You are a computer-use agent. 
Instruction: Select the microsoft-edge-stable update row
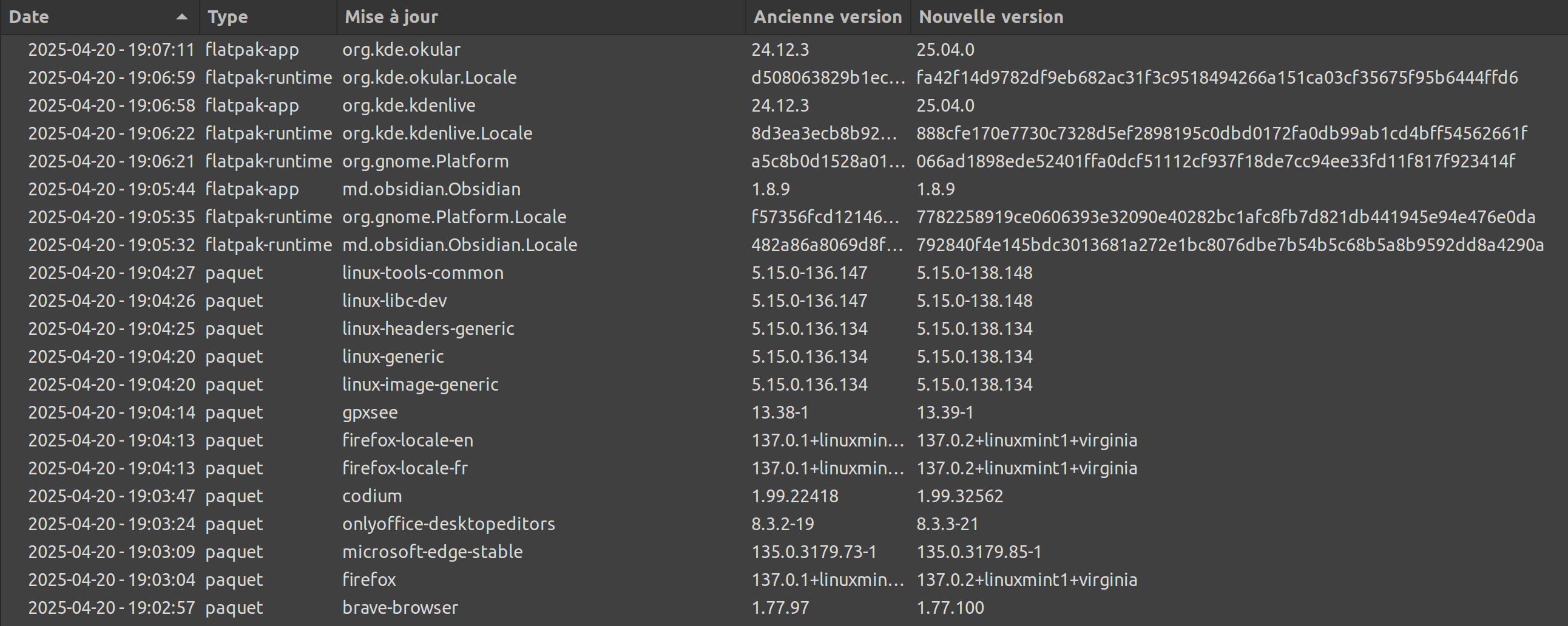point(432,553)
